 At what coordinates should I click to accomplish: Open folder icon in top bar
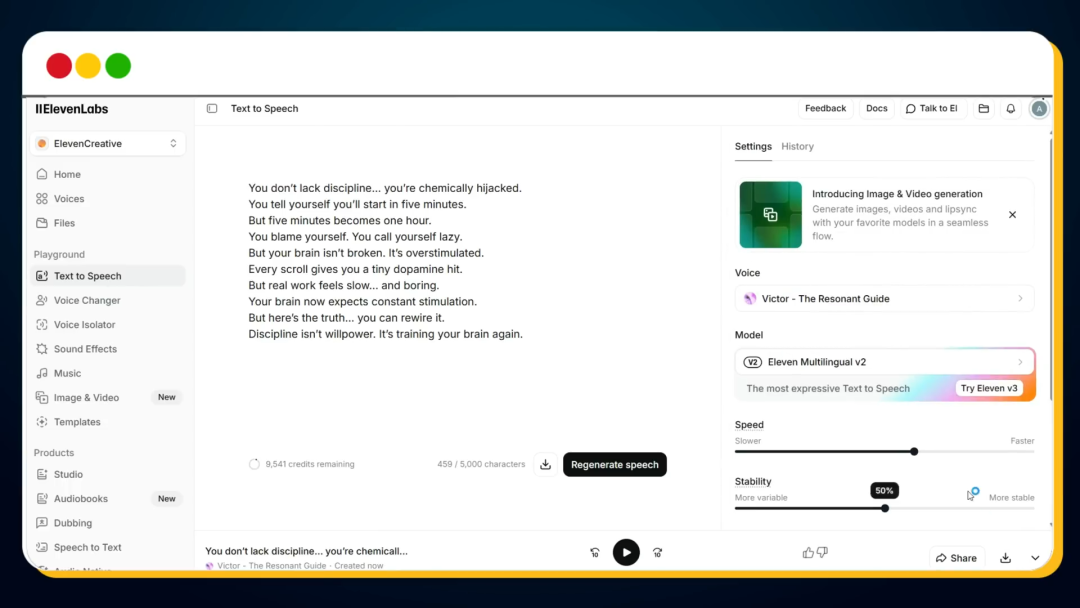coord(984,109)
